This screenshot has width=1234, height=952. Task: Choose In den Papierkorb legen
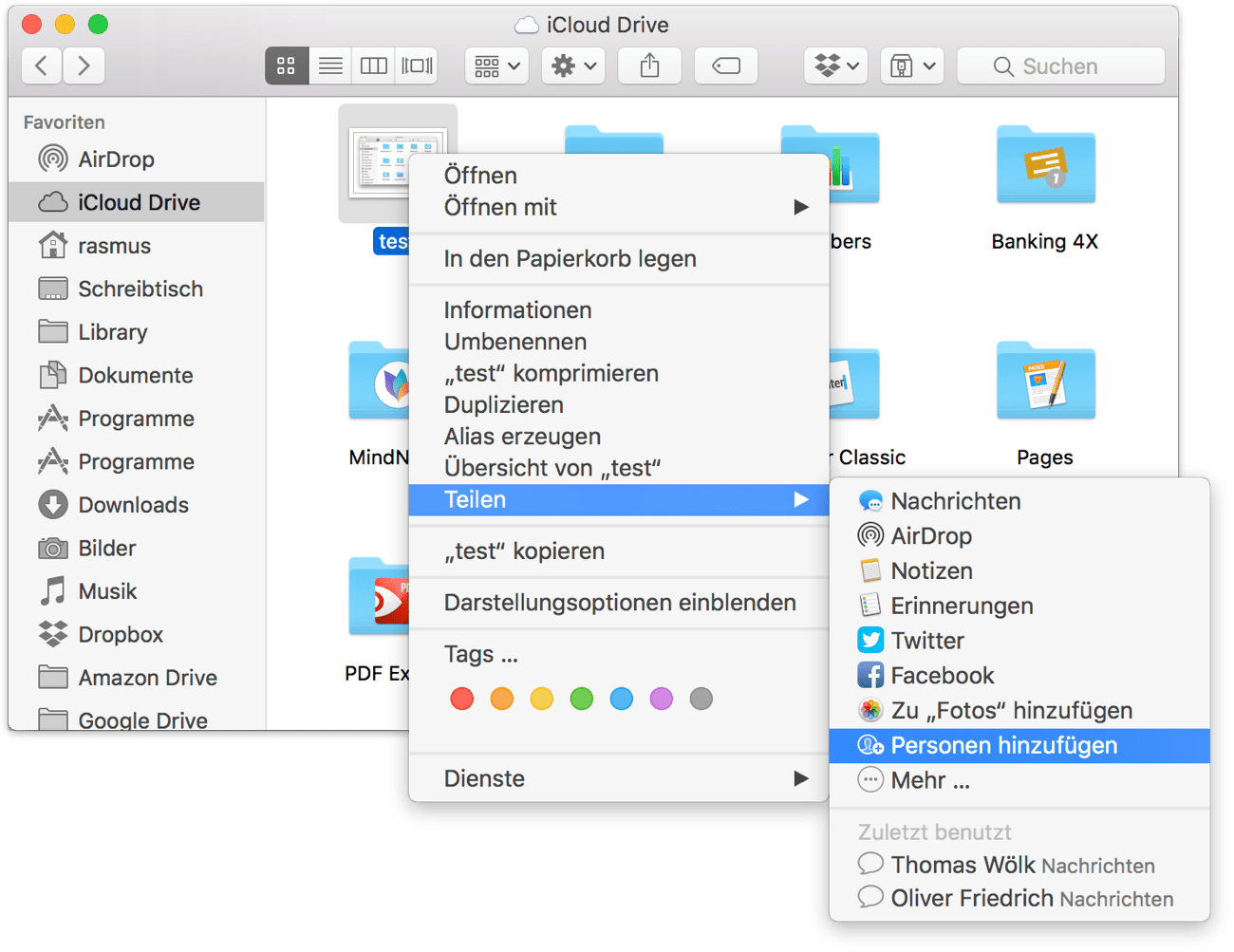619,258
